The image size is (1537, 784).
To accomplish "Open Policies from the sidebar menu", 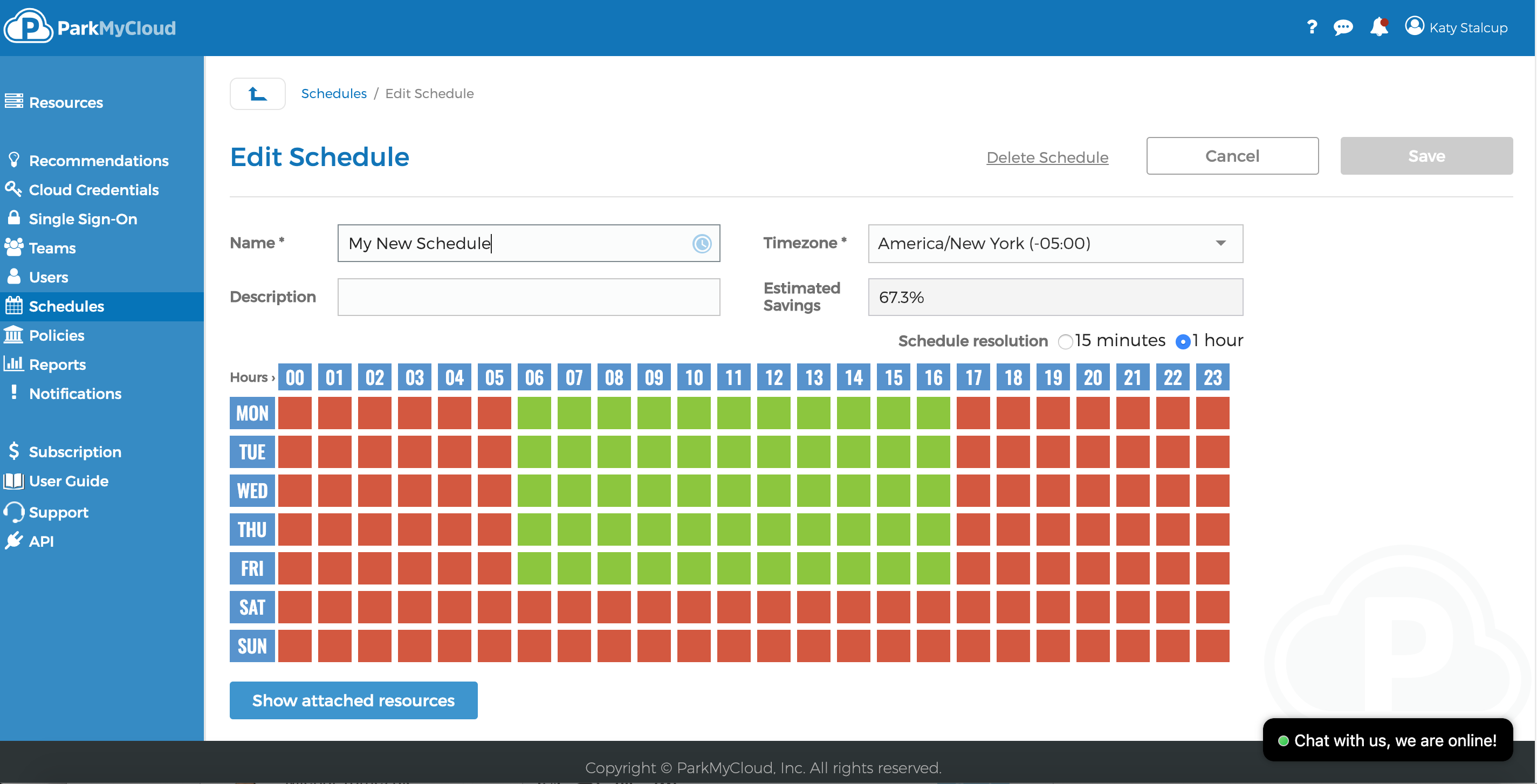I will point(57,335).
